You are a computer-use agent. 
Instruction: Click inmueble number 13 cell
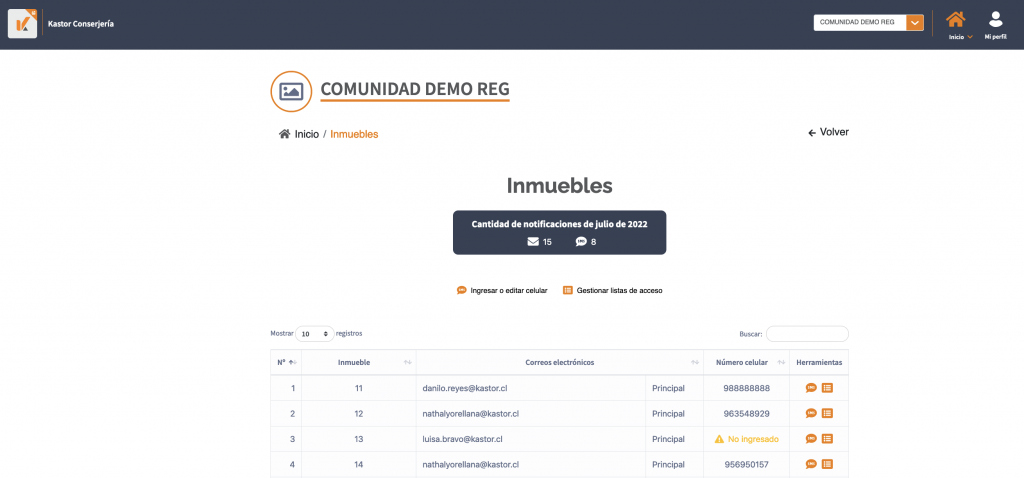point(359,439)
